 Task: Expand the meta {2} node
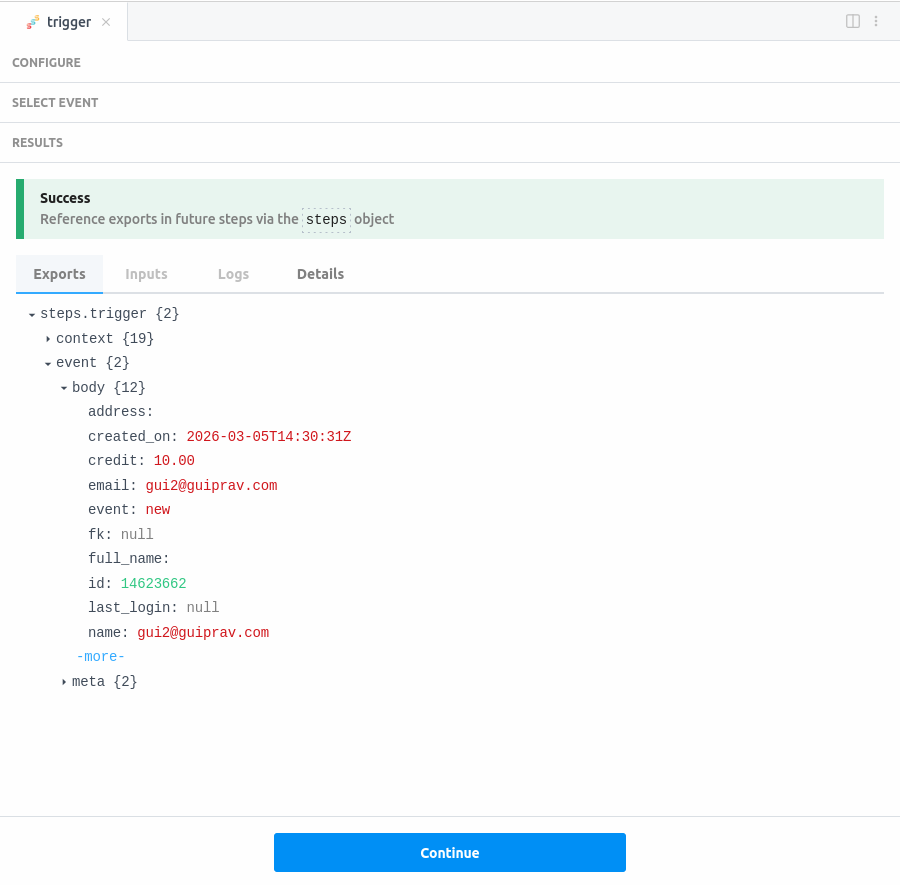coord(64,682)
